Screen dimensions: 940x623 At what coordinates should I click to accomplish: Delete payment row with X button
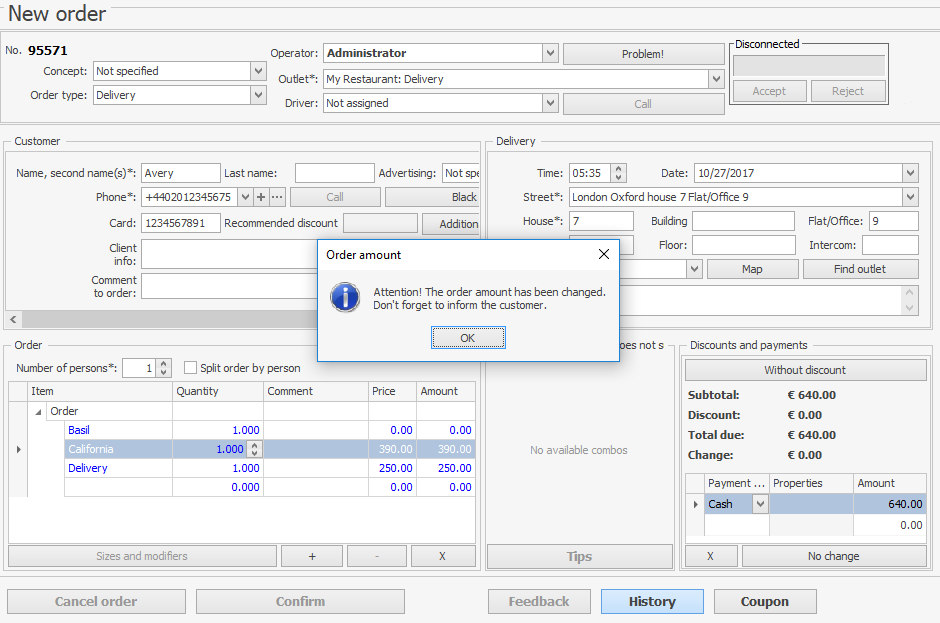pos(709,556)
